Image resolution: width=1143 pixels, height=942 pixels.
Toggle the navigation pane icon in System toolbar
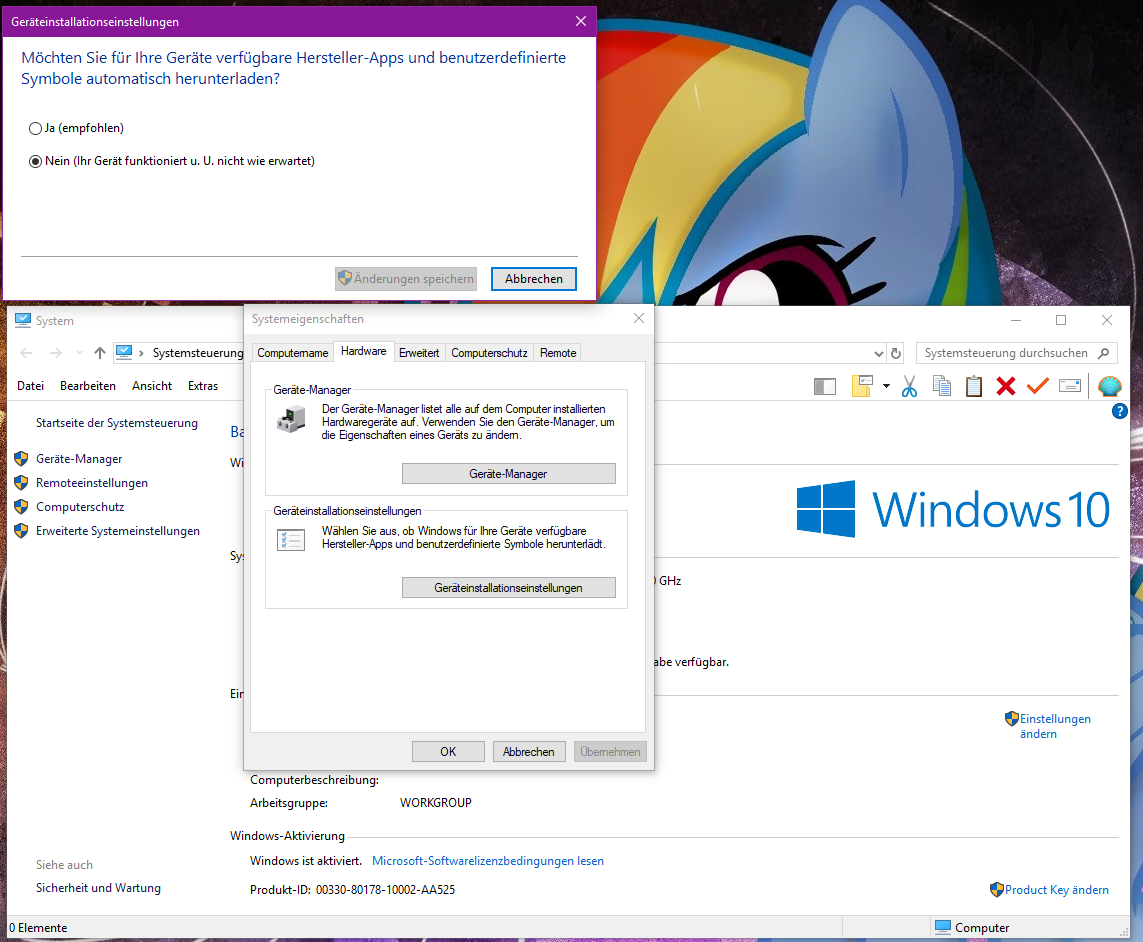tap(824, 386)
